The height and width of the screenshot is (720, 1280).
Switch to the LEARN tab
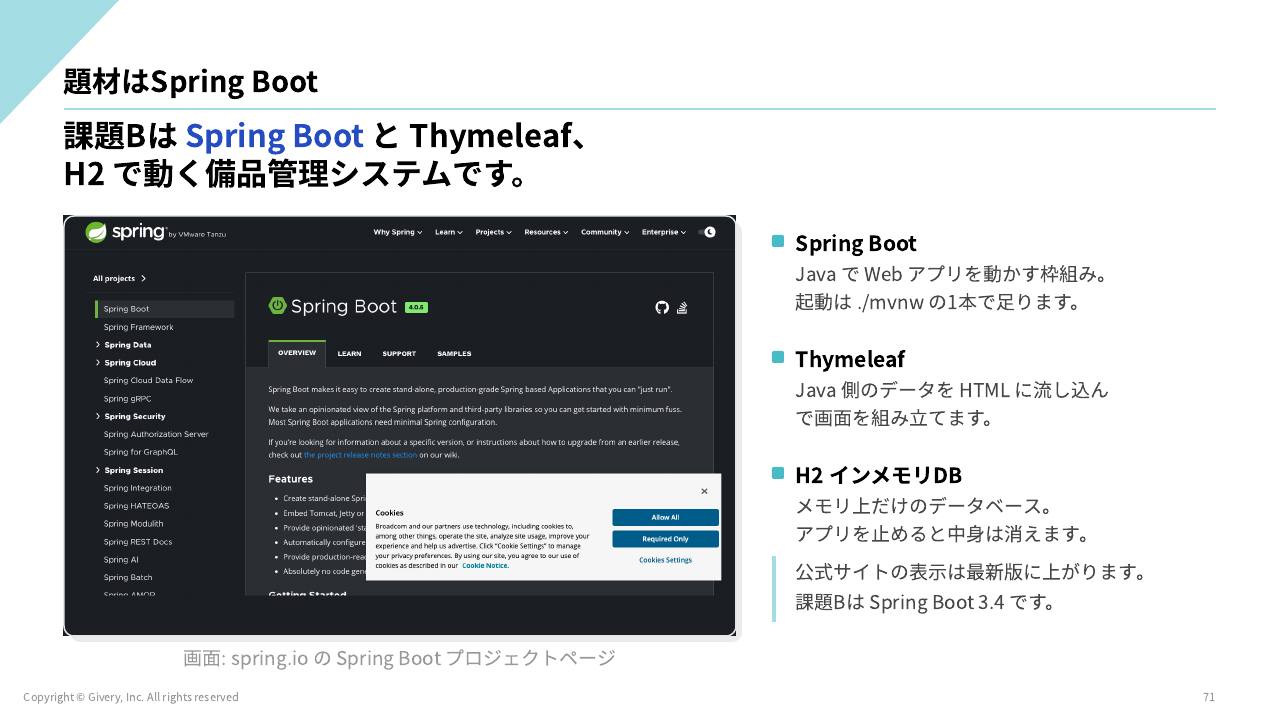[349, 353]
